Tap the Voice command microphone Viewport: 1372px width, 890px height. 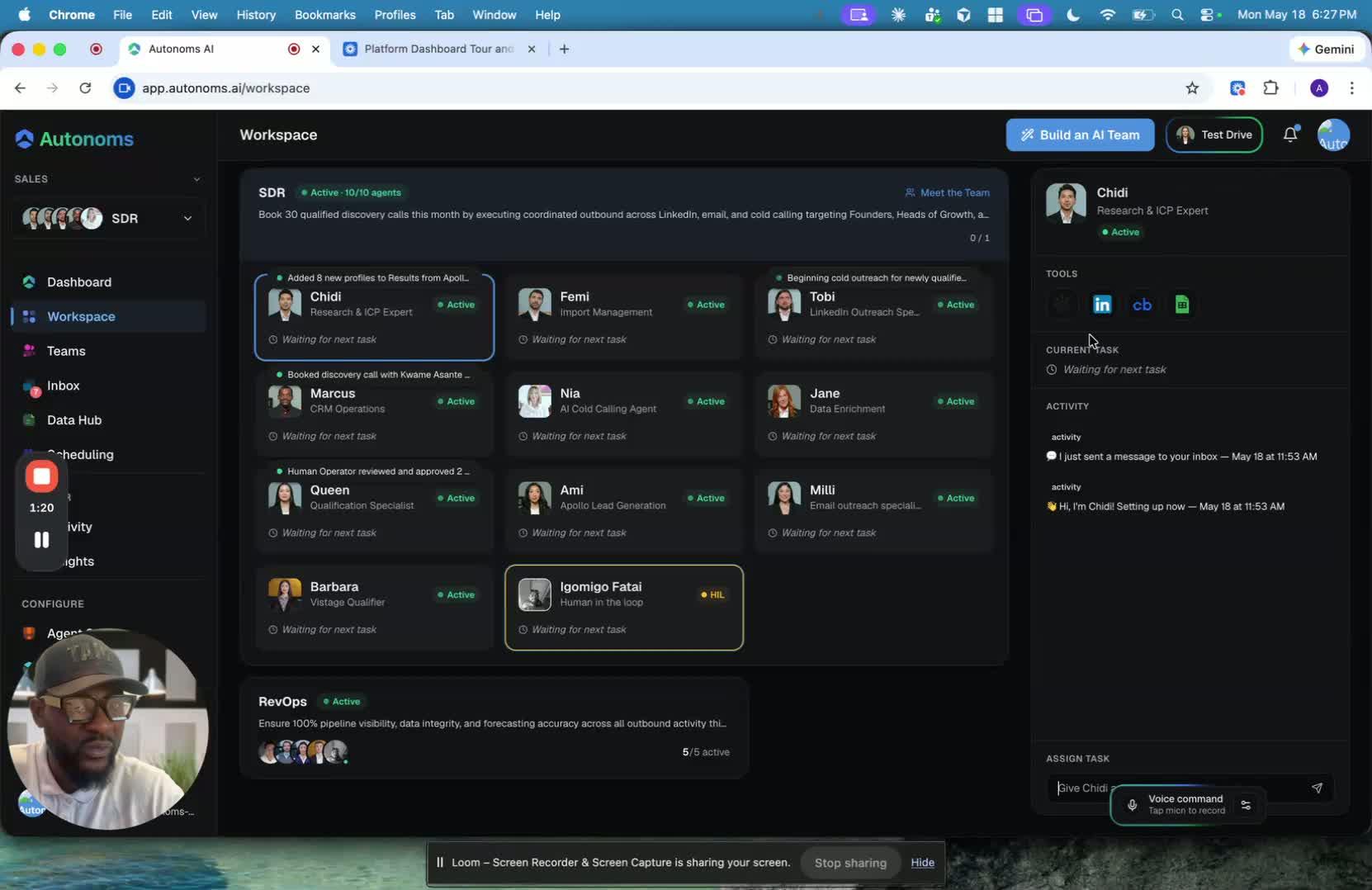point(1132,805)
